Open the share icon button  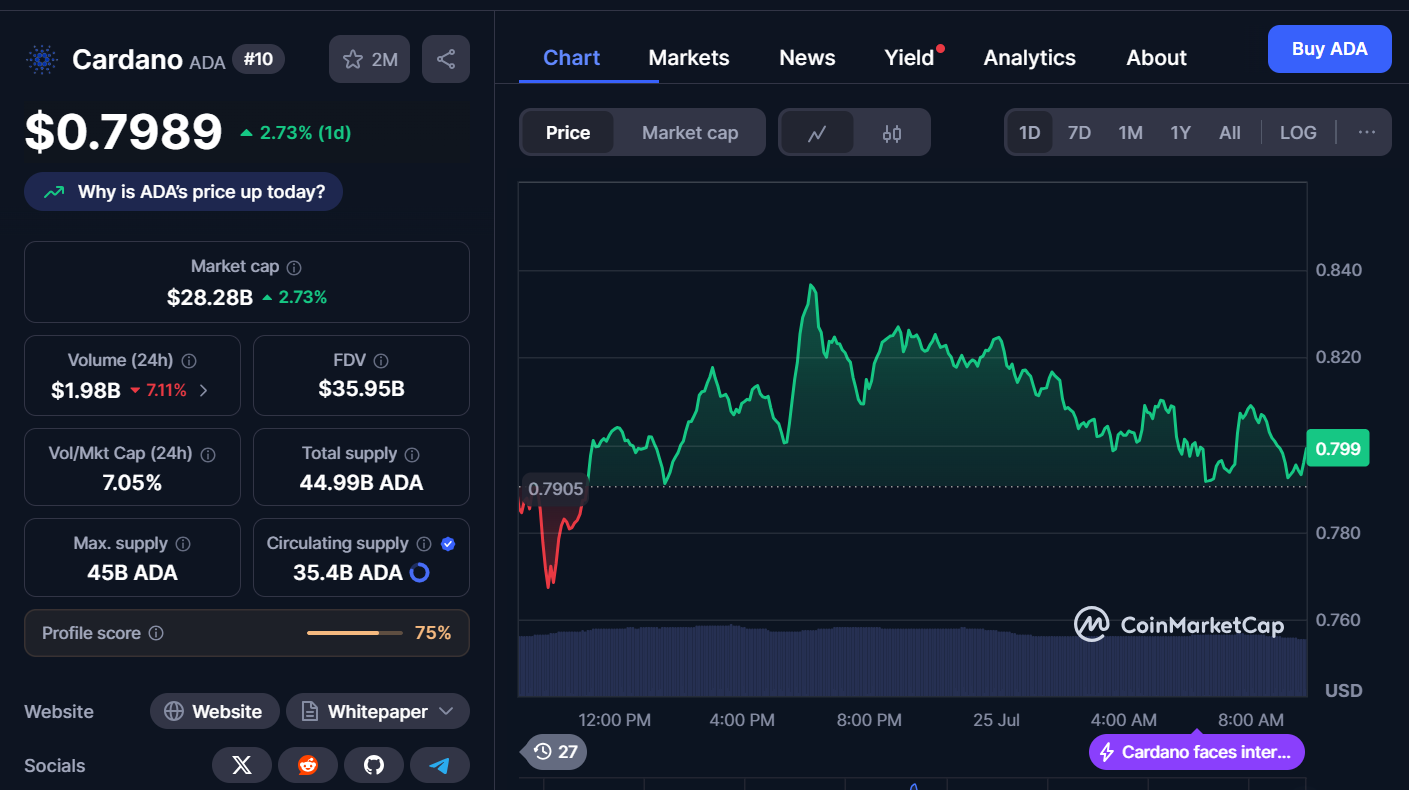(445, 59)
